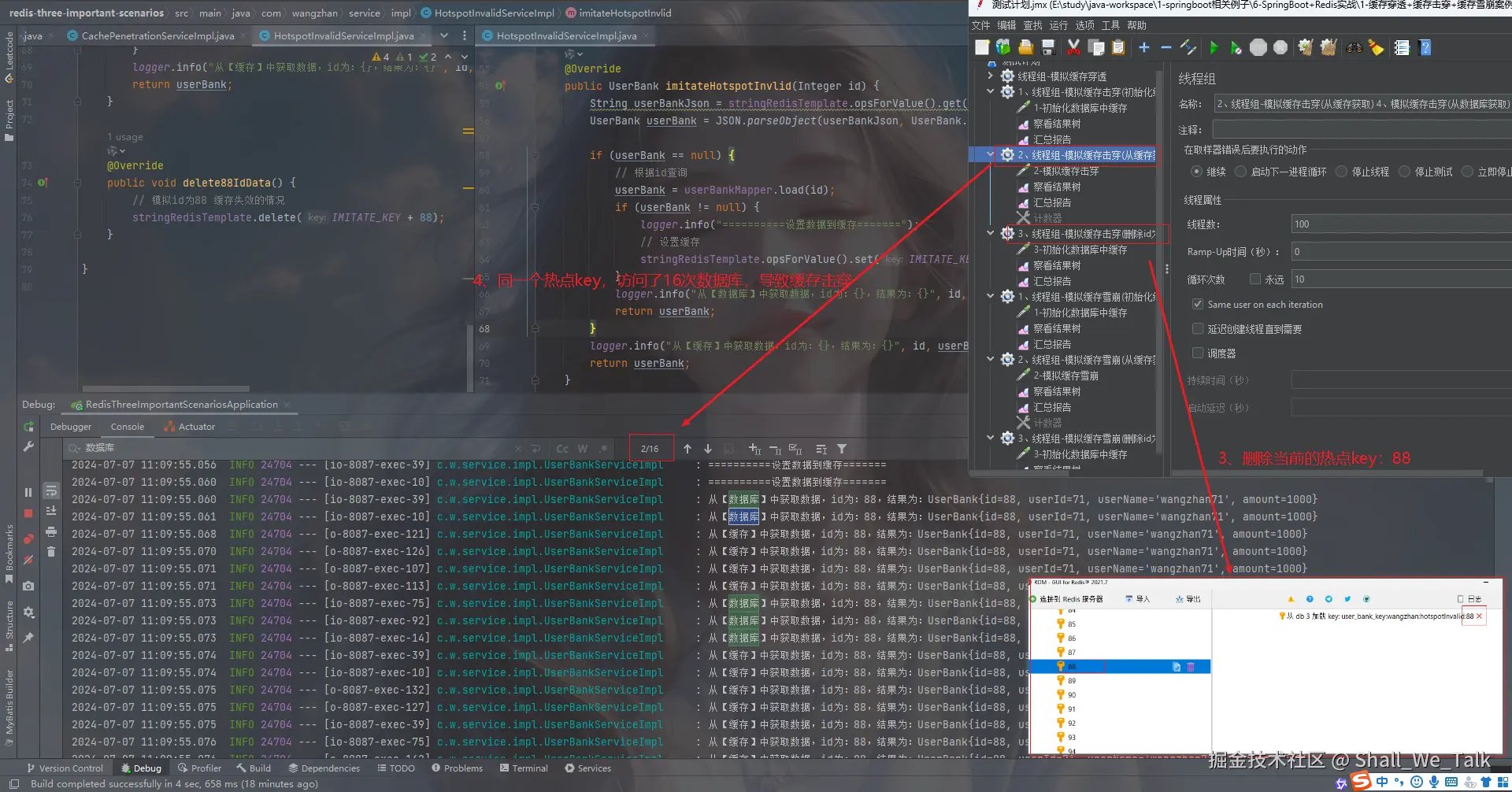This screenshot has width=1512, height=792.
Task: Stop the running app via red square icon
Action: pos(28,513)
